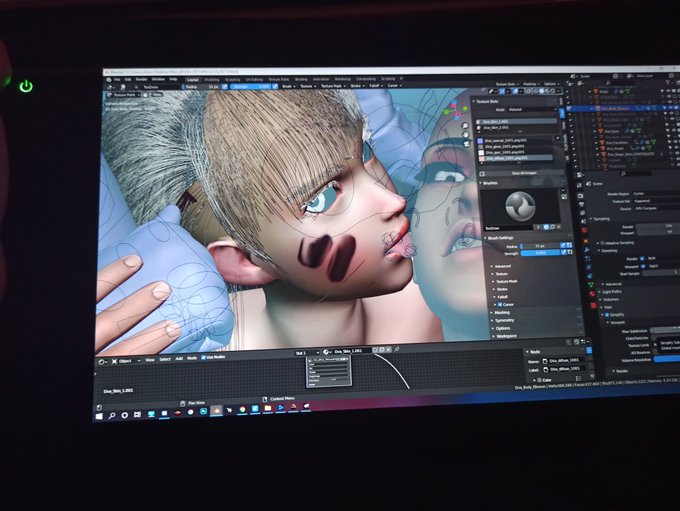
Task: Toggle Viewport denoising checkbox
Action: (643, 266)
